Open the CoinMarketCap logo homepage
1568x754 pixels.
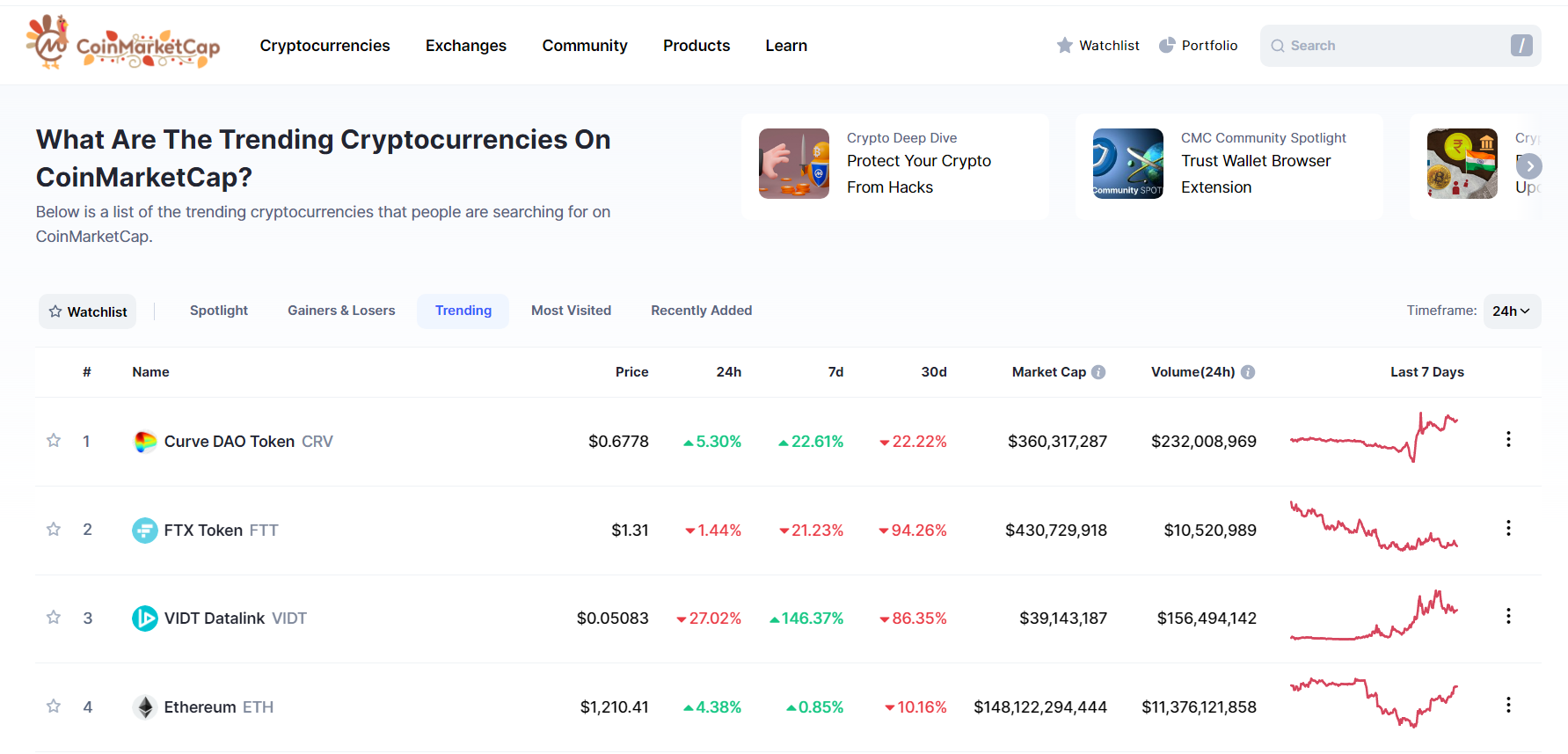click(123, 42)
